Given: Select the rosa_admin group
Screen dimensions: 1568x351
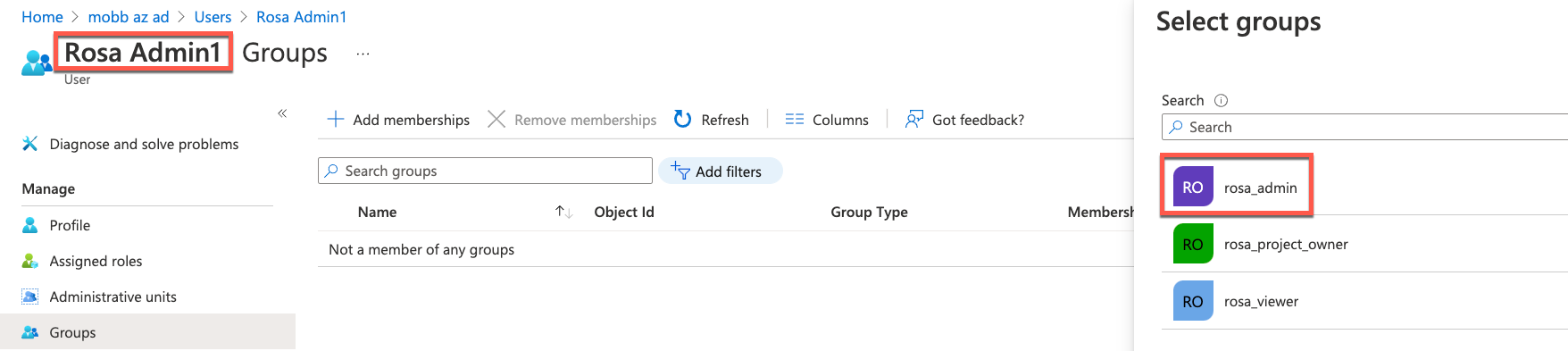Looking at the screenshot, I should (1364, 187).
